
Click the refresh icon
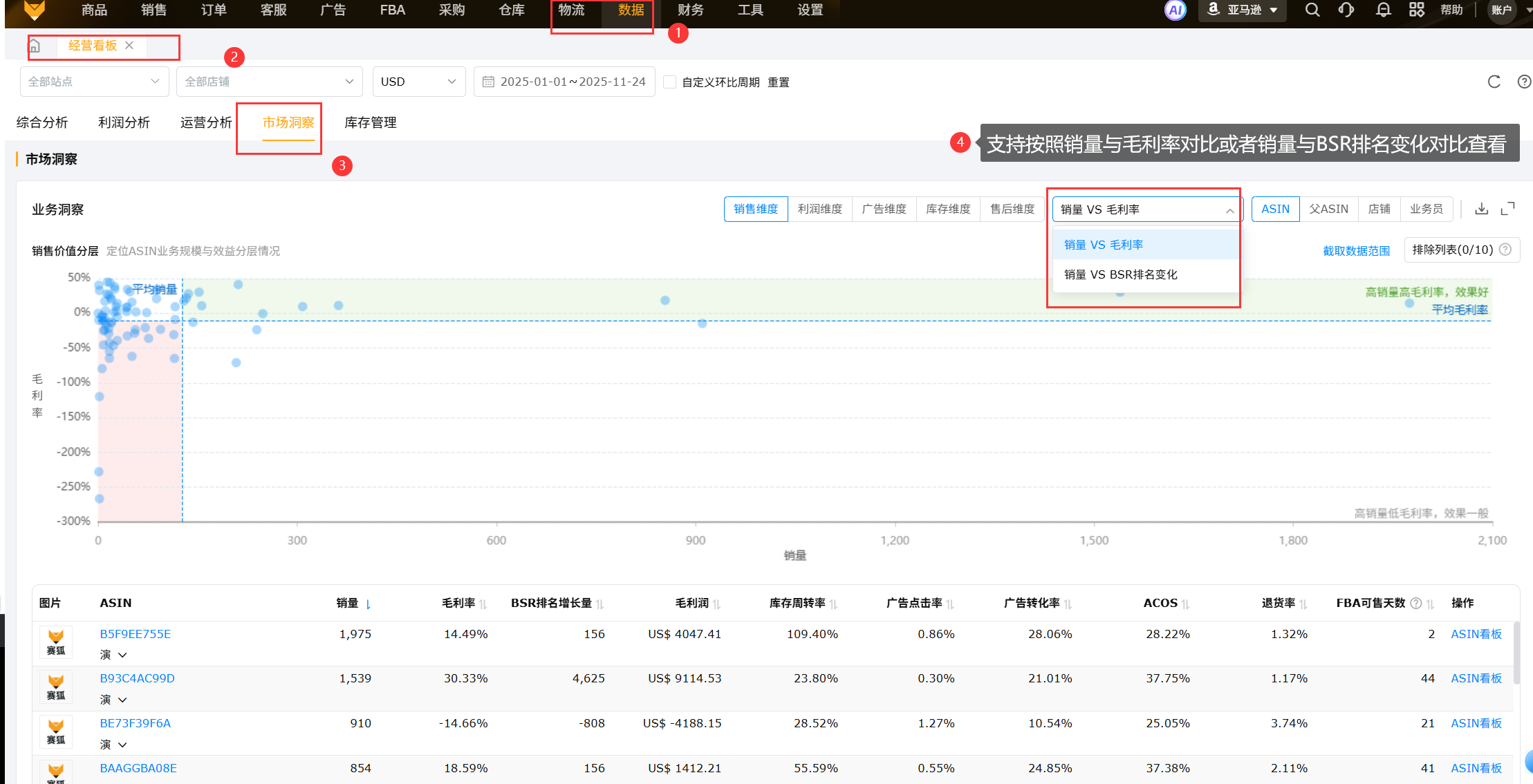click(1494, 82)
